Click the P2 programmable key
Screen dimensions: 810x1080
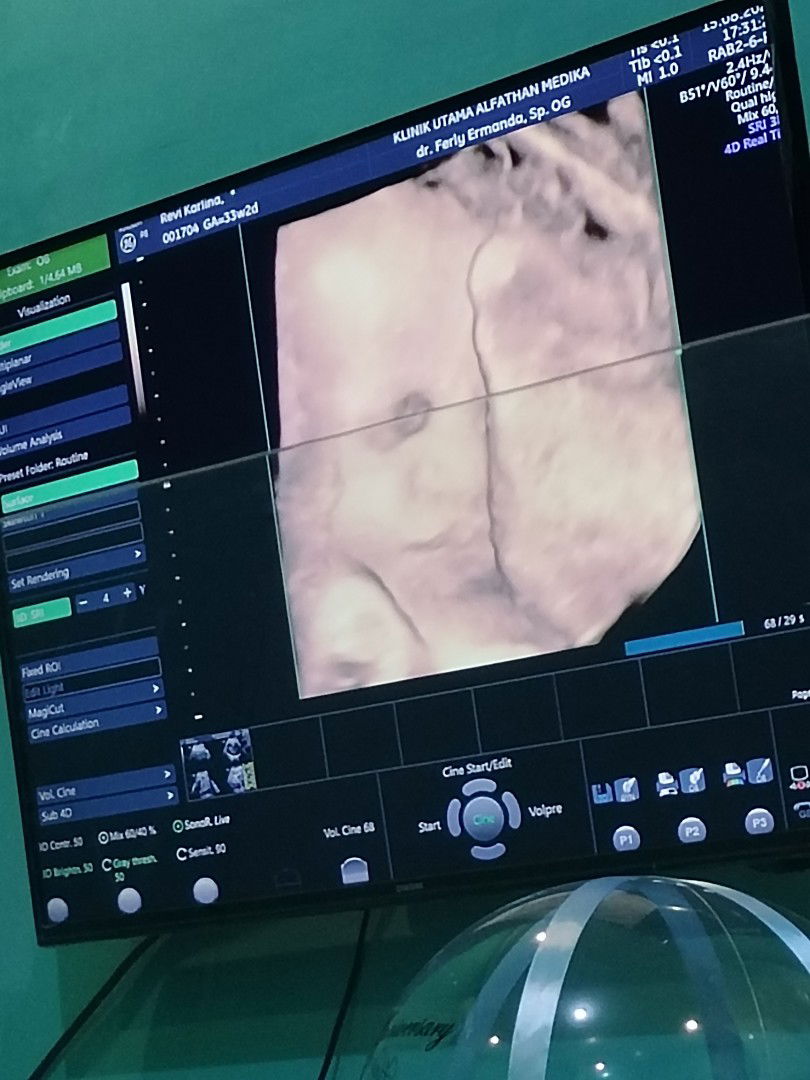691,830
